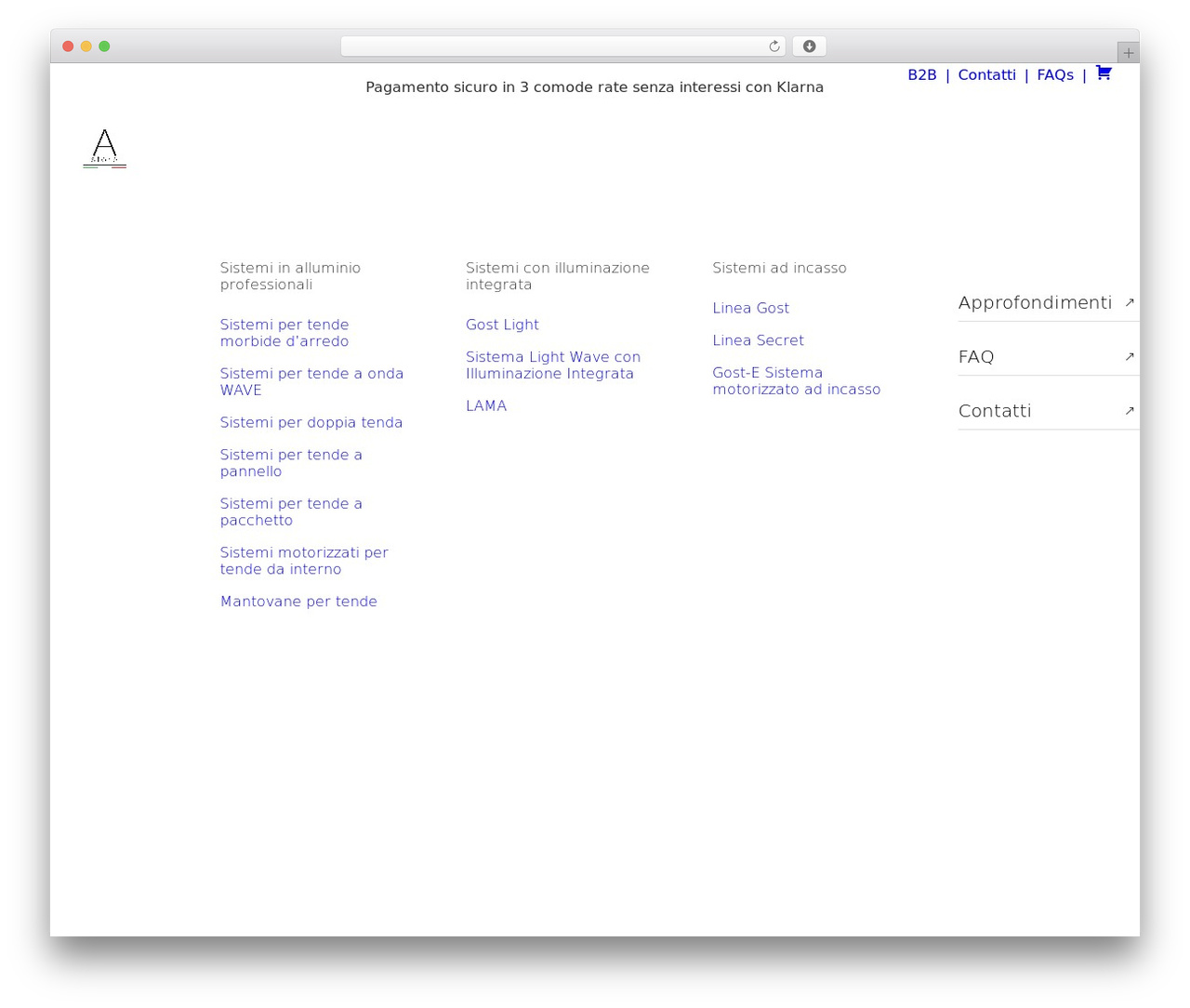Click heading Sistemi con illuminazione integrata
This screenshot has height=1008, width=1190.
(557, 276)
